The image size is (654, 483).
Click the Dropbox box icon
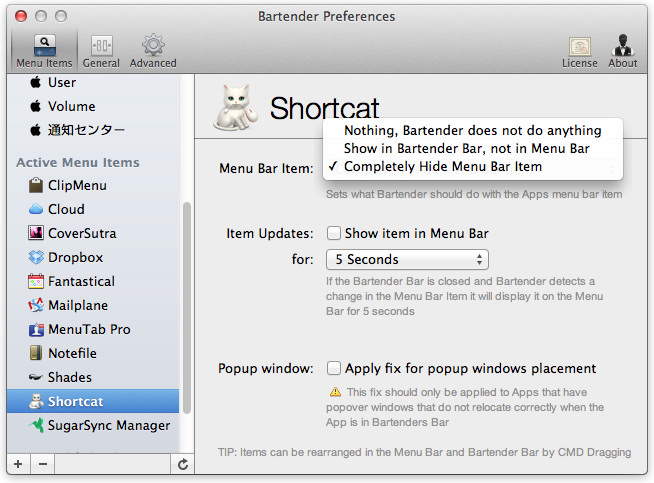coord(36,257)
